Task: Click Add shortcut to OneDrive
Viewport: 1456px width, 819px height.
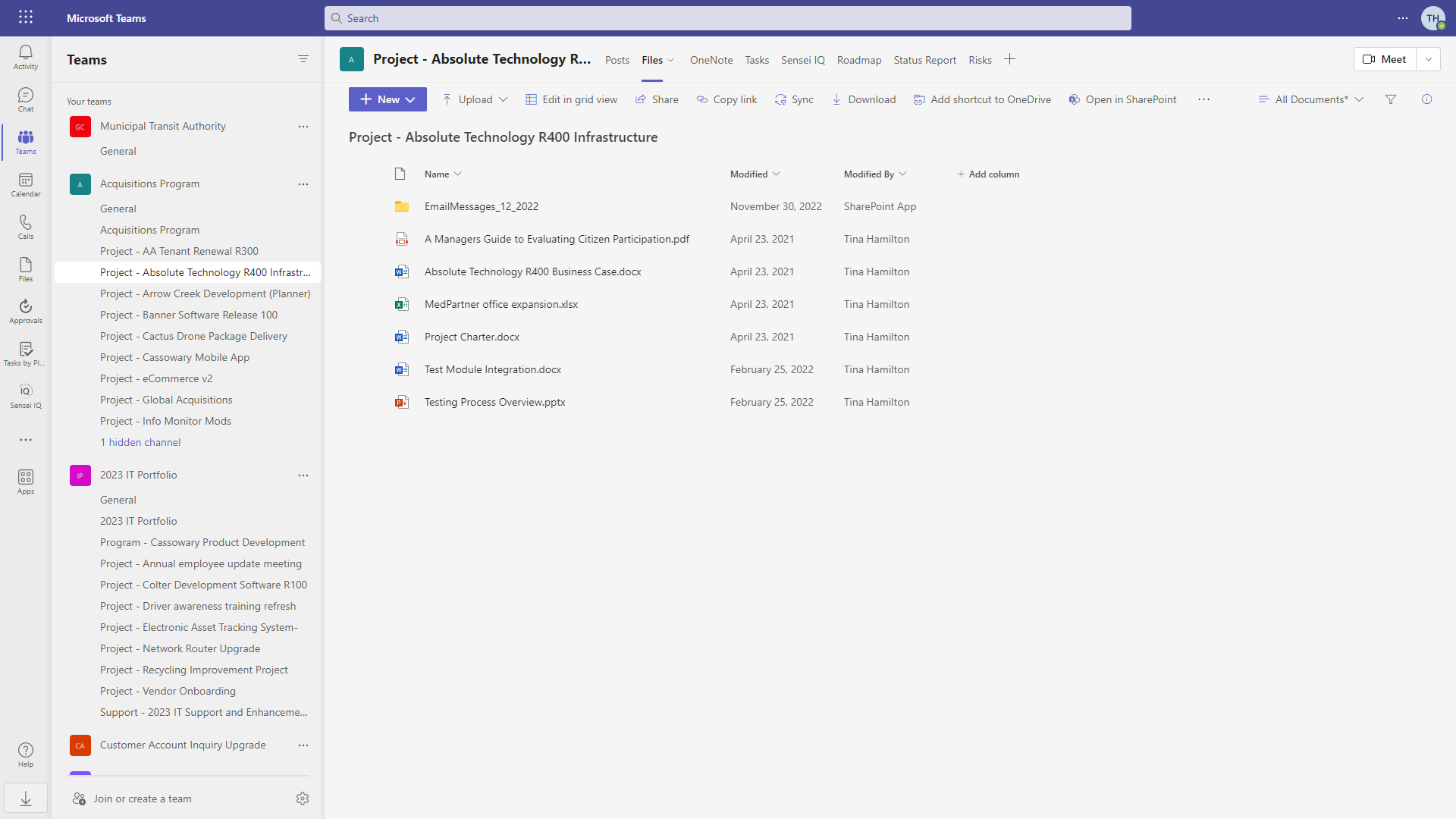Action: point(983,99)
